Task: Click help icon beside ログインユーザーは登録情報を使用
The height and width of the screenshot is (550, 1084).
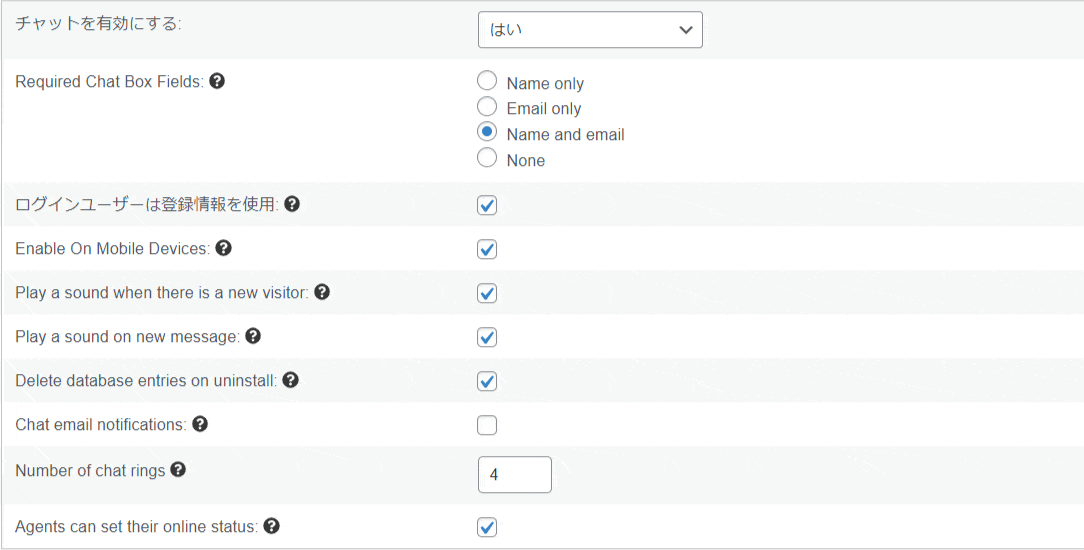Action: [292, 204]
